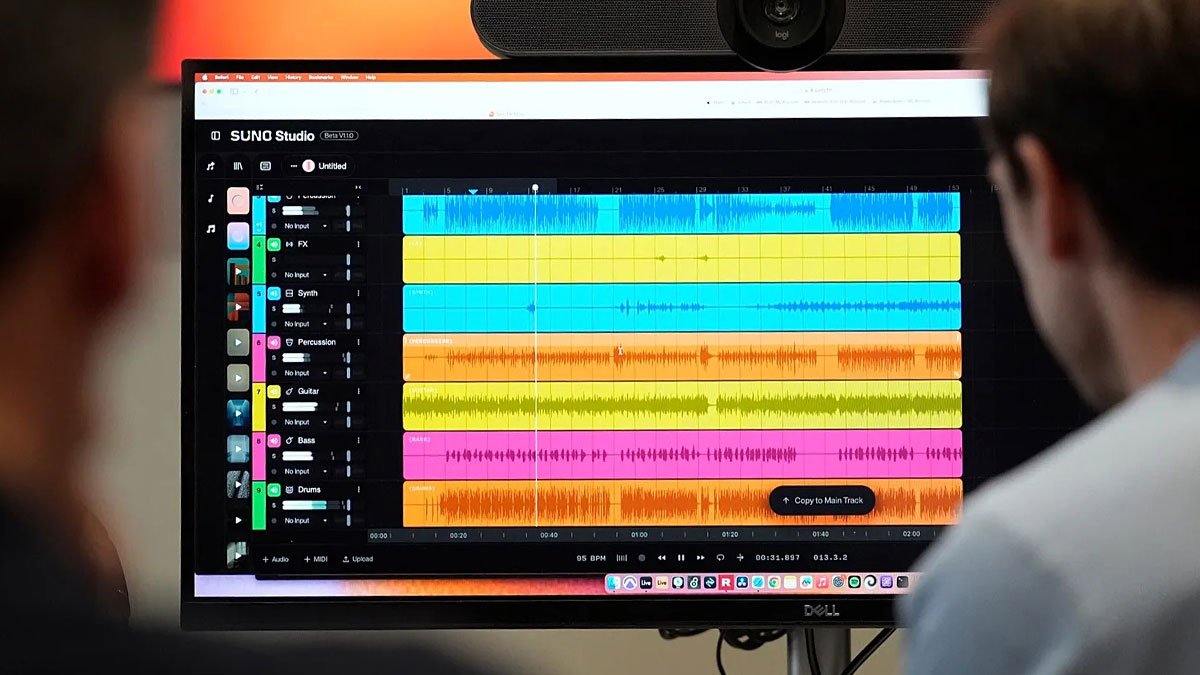The width and height of the screenshot is (1200, 675).
Task: Select the single music note sidebar icon
Action: (x=211, y=199)
